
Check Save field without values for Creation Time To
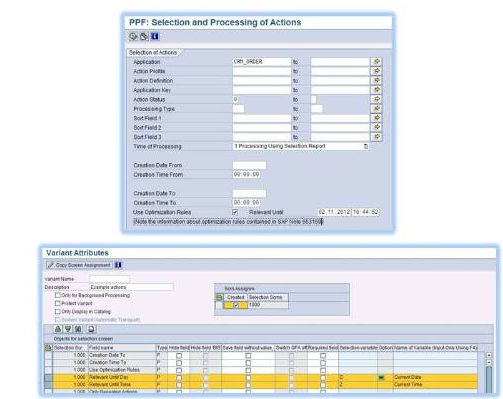(248, 363)
